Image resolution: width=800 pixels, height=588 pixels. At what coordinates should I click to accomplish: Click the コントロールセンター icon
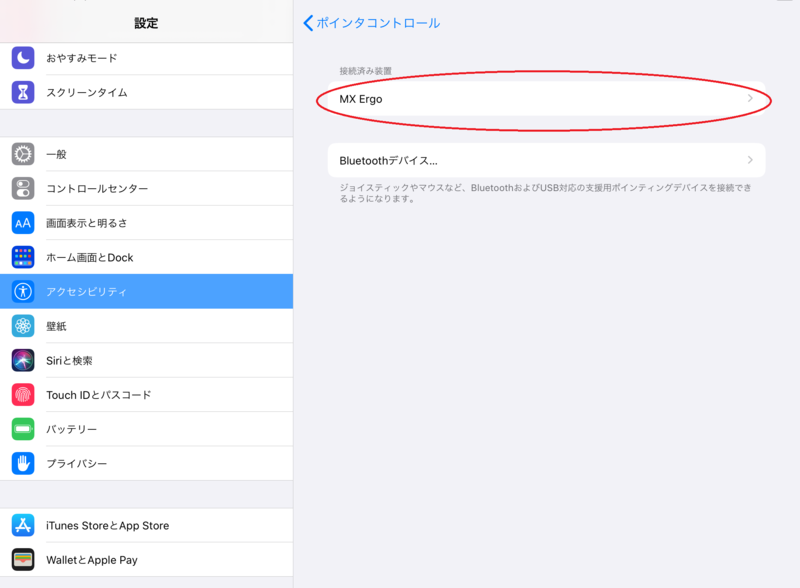pyautogui.click(x=21, y=188)
